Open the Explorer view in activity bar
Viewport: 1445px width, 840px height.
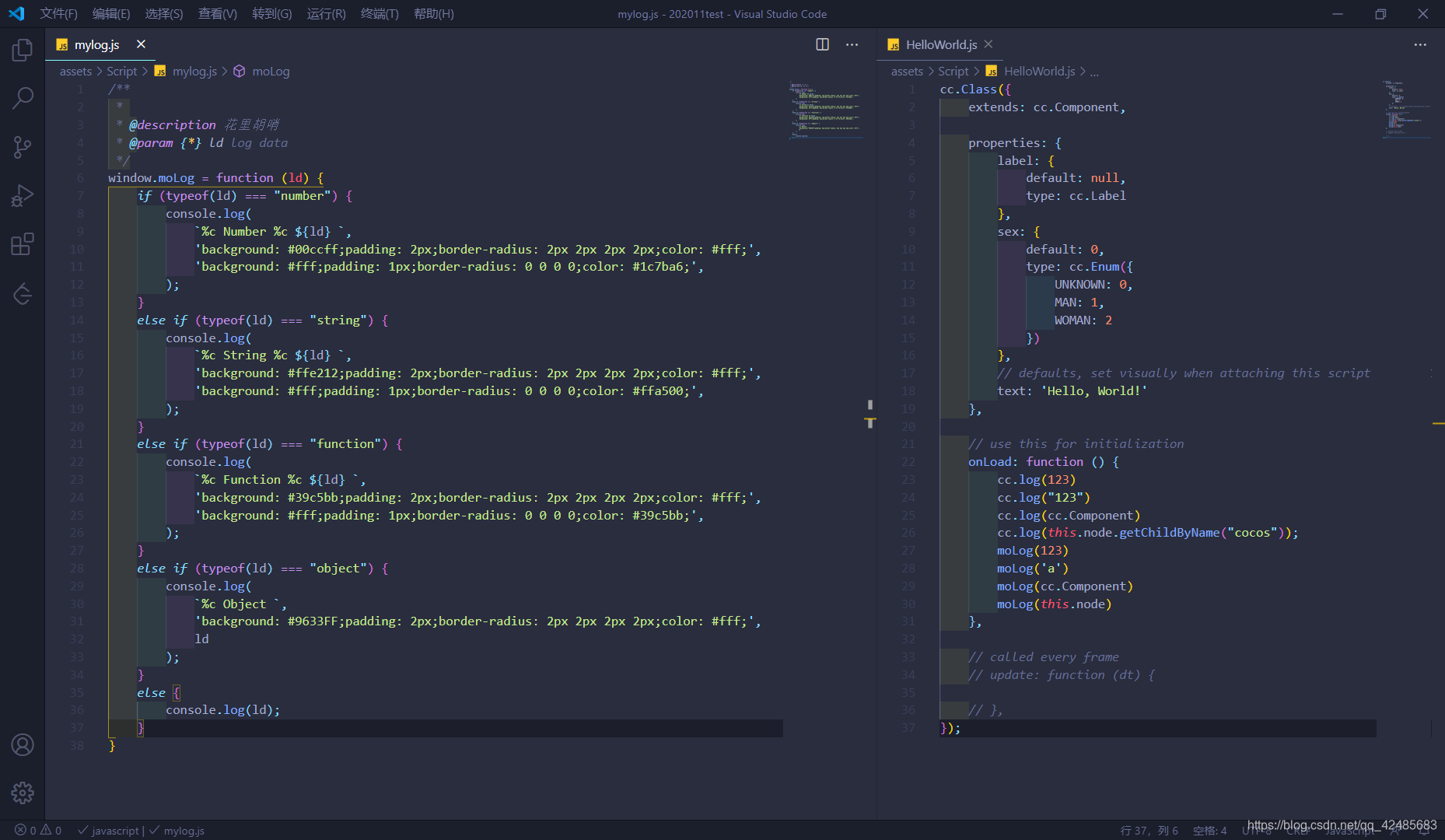tap(23, 51)
